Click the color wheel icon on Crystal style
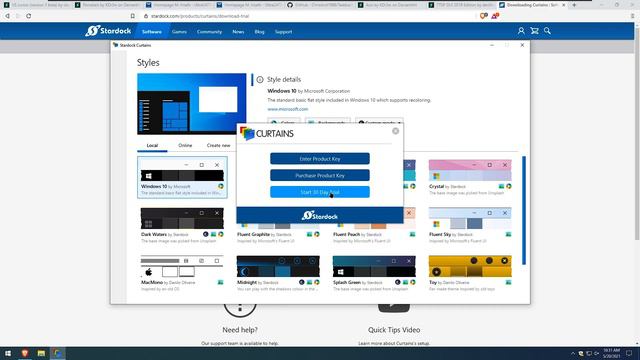Image resolution: width=640 pixels, height=360 pixels. [x=509, y=186]
